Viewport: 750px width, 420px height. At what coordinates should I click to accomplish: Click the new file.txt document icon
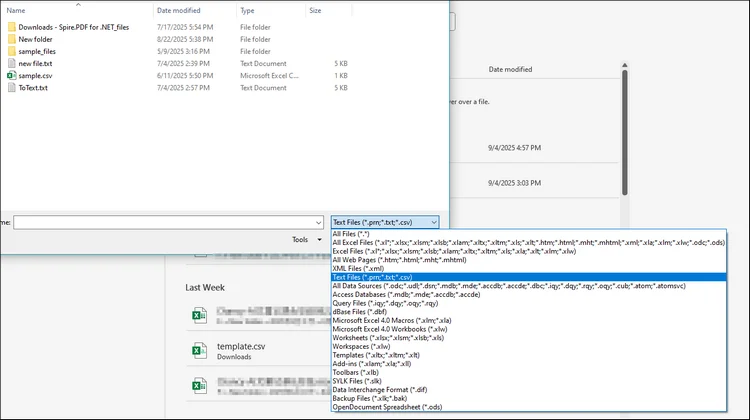pyautogui.click(x=11, y=63)
